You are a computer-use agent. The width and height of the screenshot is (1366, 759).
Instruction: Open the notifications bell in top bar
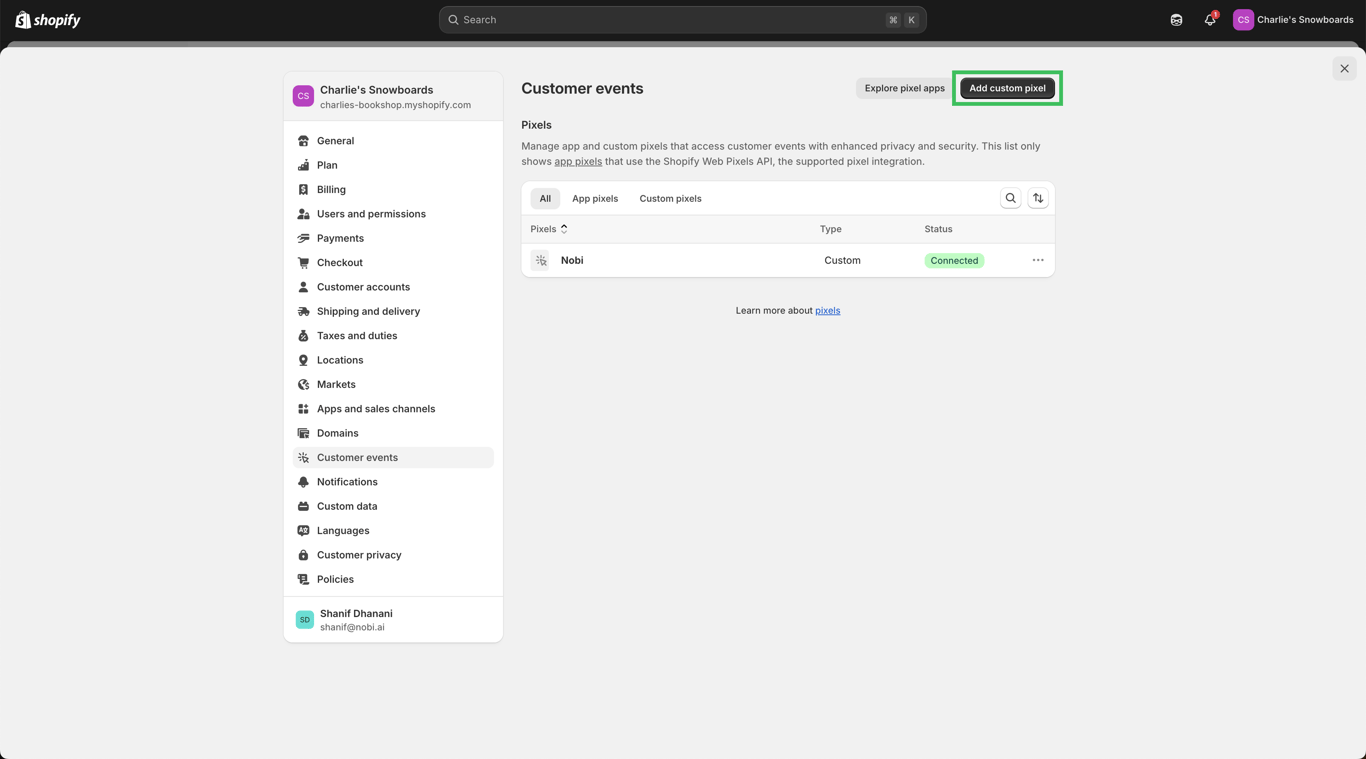click(1209, 20)
